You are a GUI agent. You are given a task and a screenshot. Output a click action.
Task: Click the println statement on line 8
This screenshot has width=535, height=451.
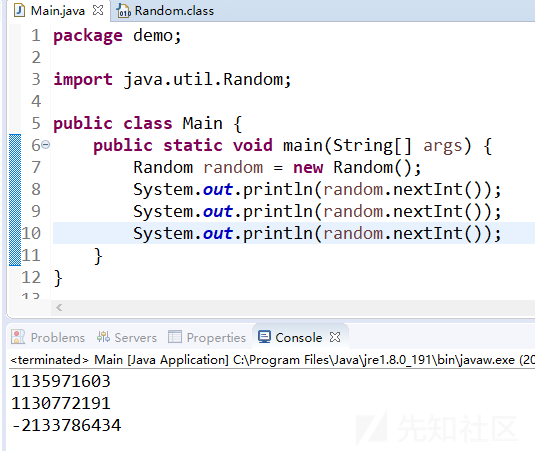317,189
